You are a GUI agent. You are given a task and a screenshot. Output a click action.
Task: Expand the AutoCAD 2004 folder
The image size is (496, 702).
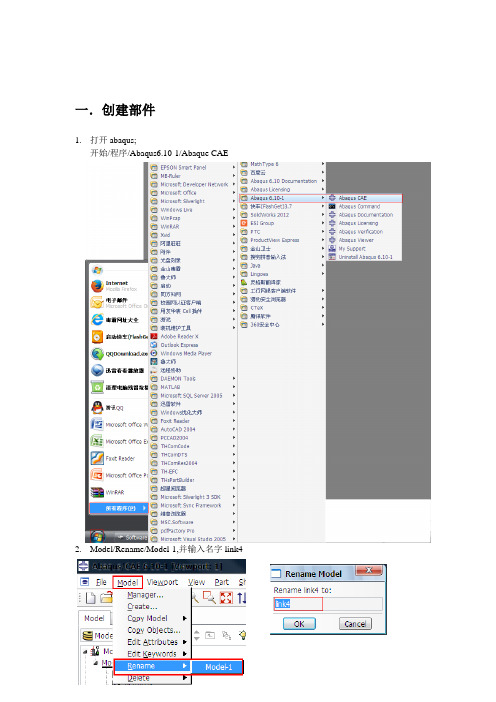[x=192, y=429]
